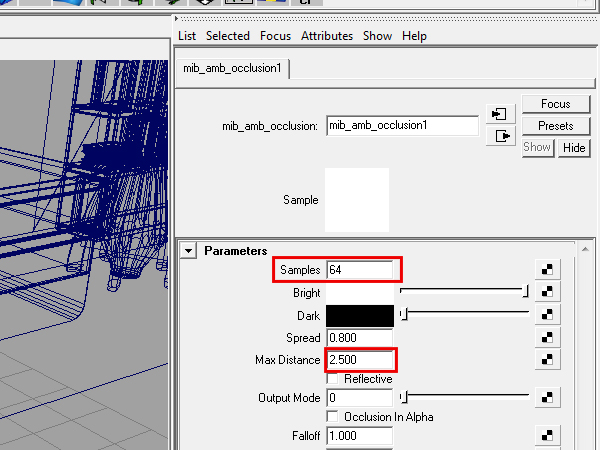Open the Focus menu

click(275, 36)
